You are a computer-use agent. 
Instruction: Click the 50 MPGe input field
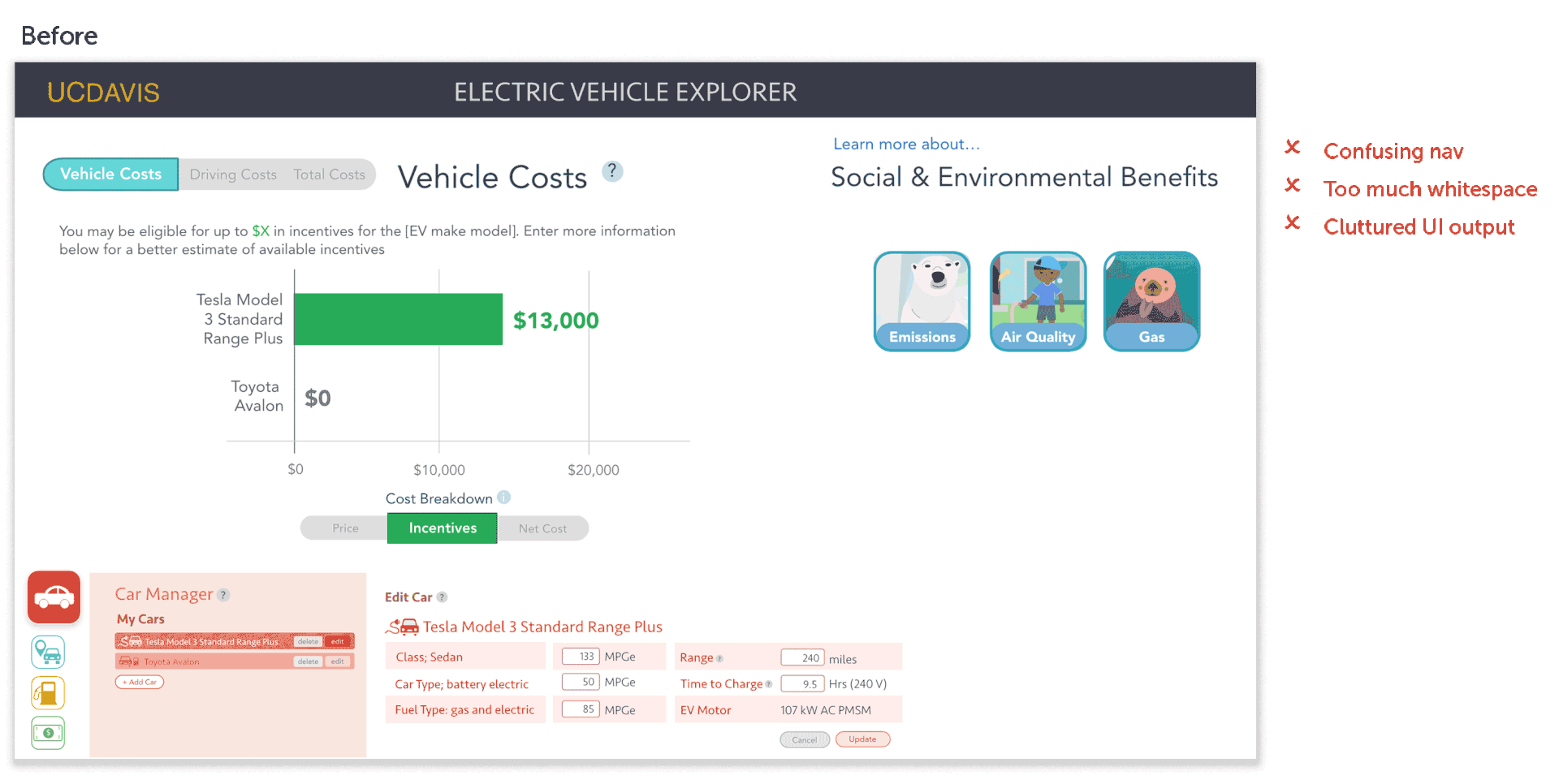(581, 682)
